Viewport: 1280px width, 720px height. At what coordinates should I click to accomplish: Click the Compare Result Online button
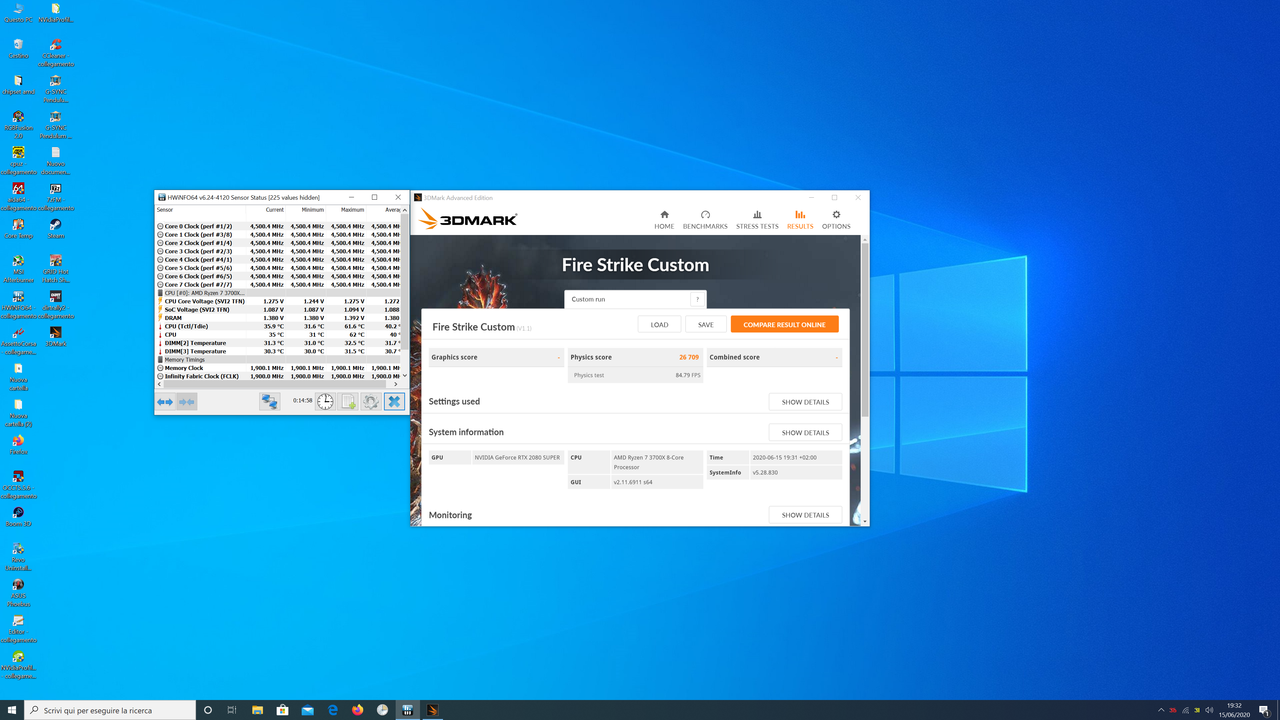point(784,324)
